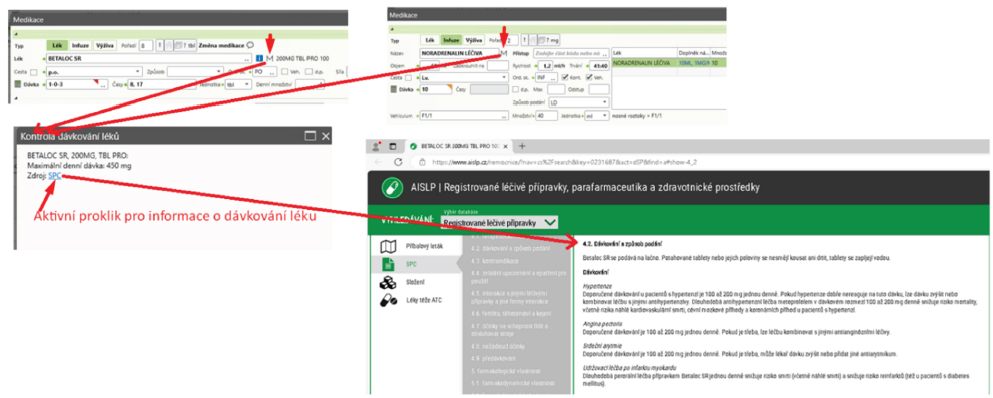
Task: Click the Rychlost 1,2 field
Action: (545, 66)
